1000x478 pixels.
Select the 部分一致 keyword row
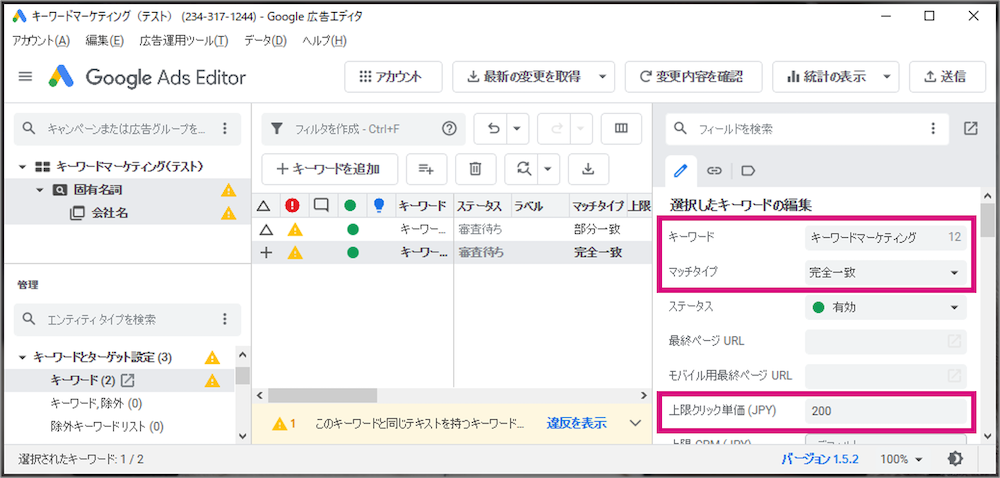click(x=452, y=229)
